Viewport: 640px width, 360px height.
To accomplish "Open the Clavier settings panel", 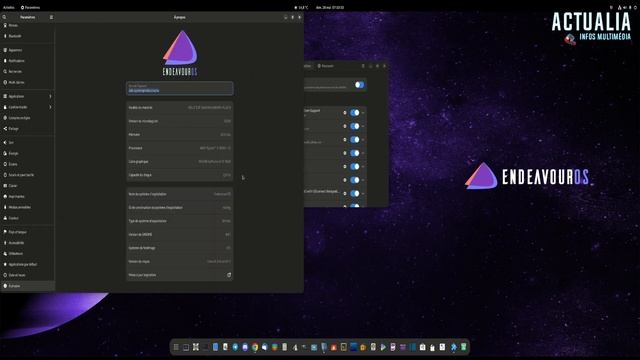I will 27,185.
